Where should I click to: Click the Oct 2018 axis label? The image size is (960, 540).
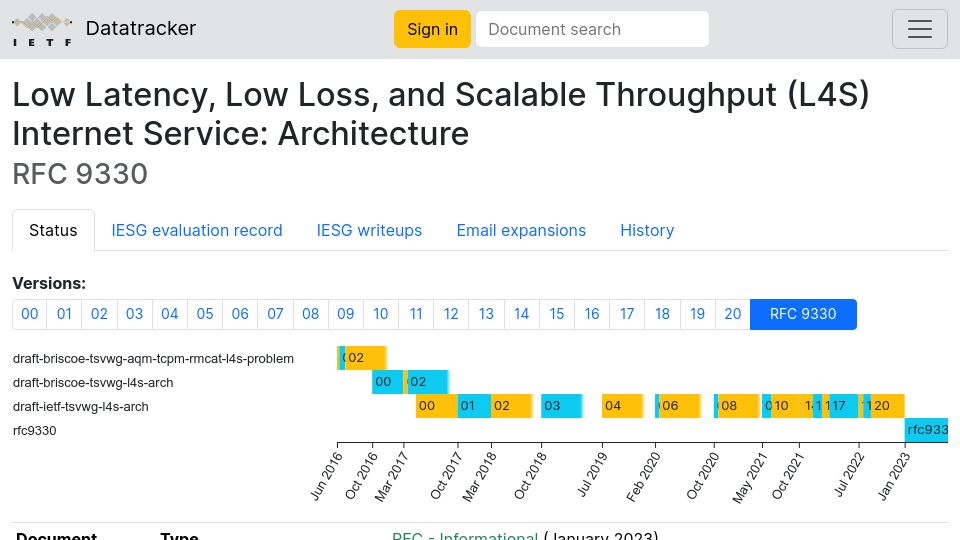pos(530,476)
